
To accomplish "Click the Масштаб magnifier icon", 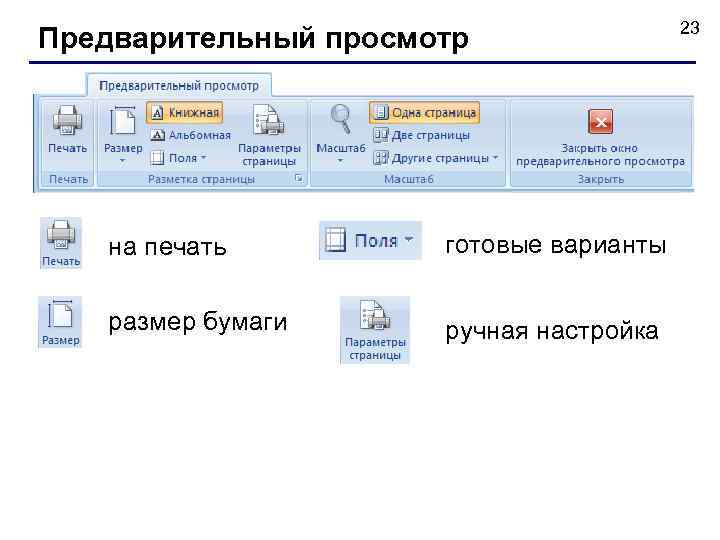I will [341, 119].
